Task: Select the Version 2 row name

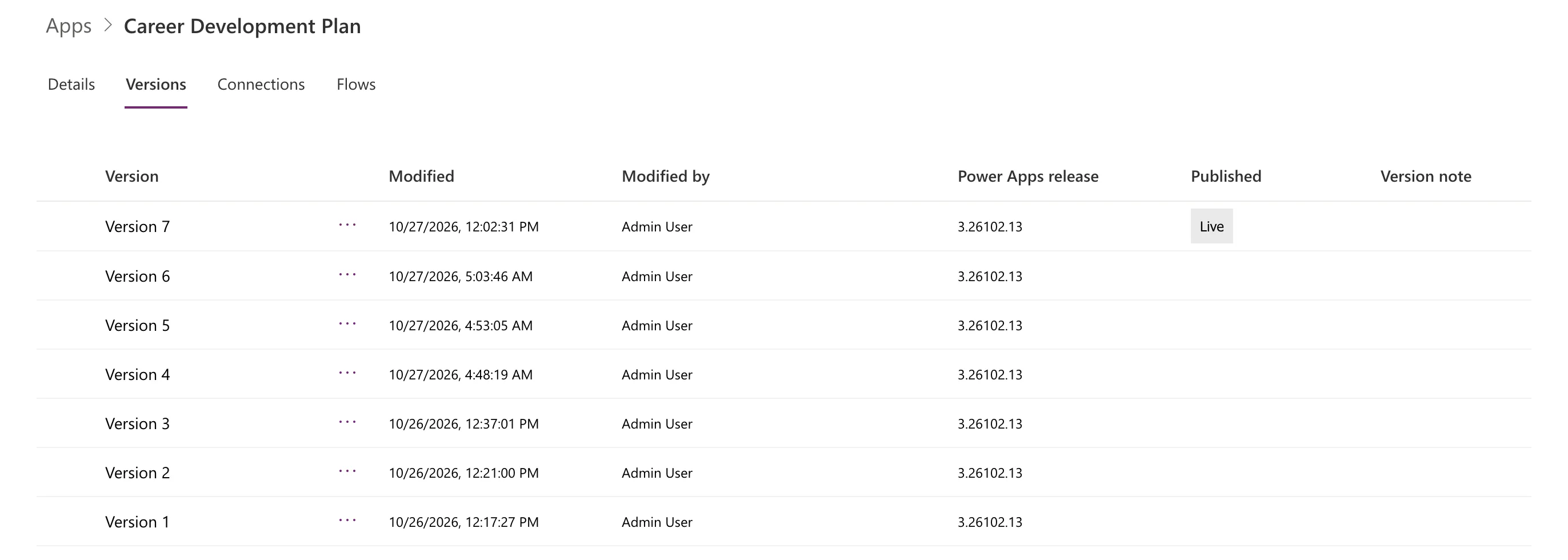Action: (x=138, y=473)
